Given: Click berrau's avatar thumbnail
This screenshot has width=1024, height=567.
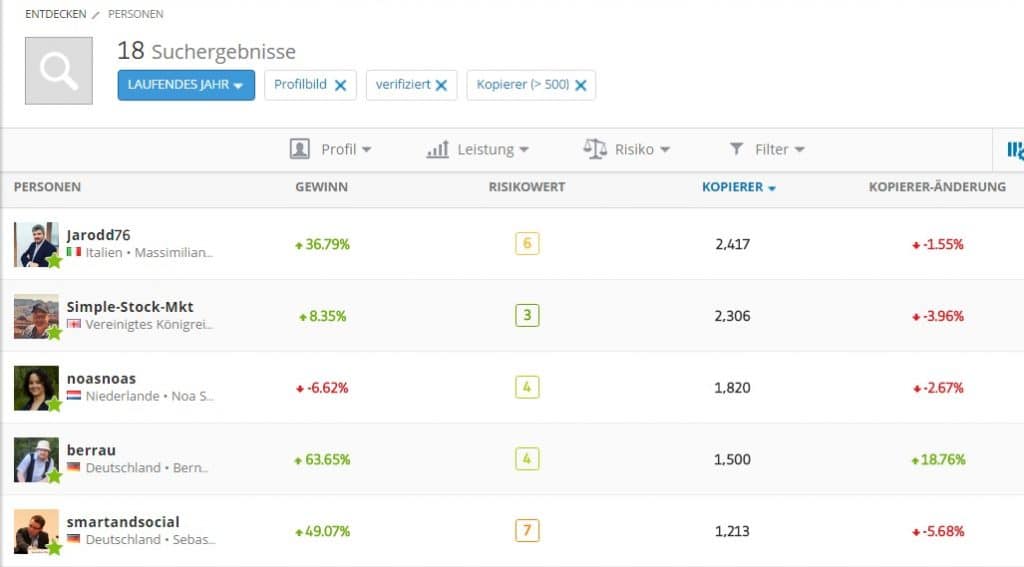Looking at the screenshot, I should click(36, 460).
